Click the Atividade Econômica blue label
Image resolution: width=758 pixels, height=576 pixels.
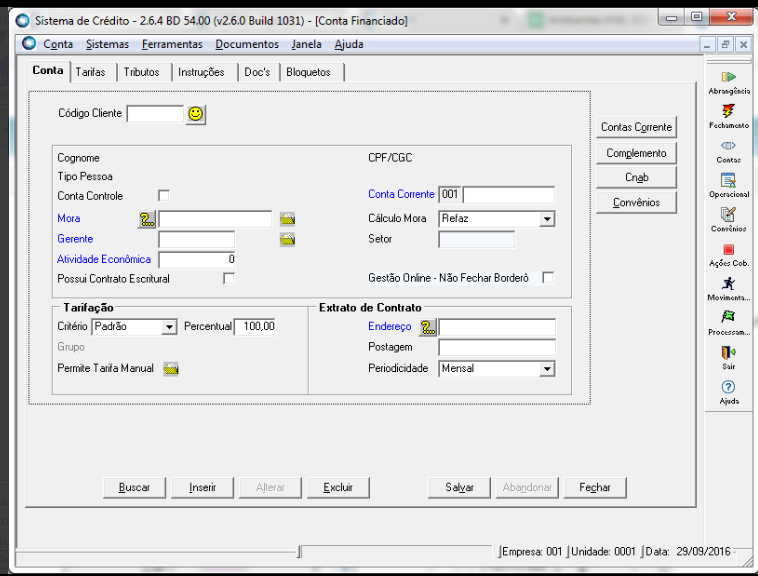point(104,259)
